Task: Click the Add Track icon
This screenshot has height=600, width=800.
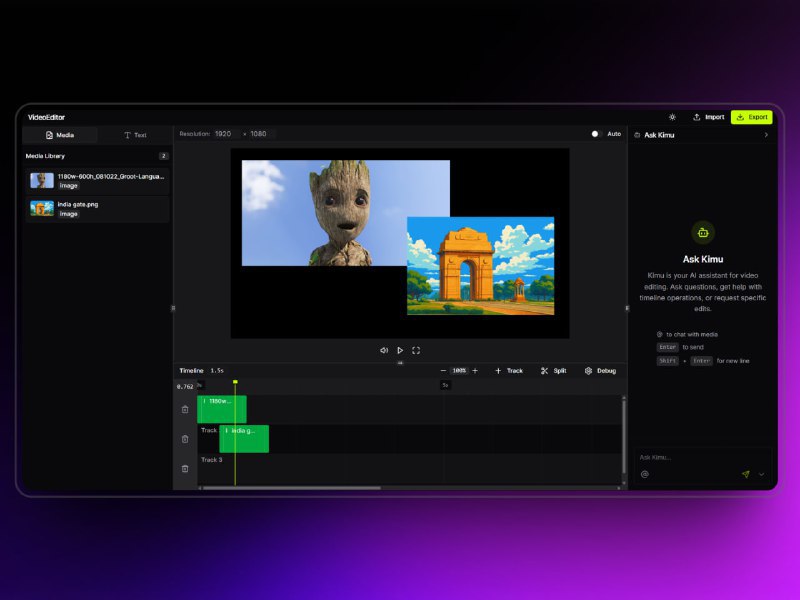Action: [x=497, y=371]
